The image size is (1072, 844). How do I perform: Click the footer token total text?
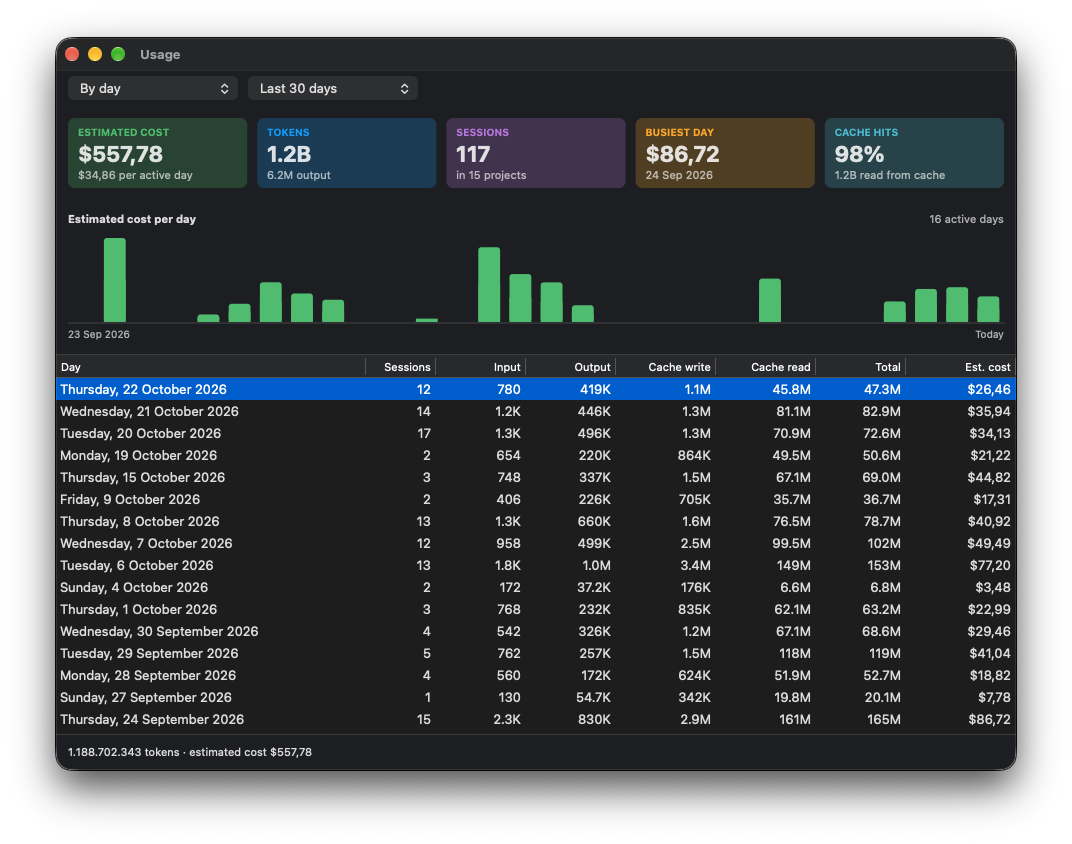click(123, 752)
